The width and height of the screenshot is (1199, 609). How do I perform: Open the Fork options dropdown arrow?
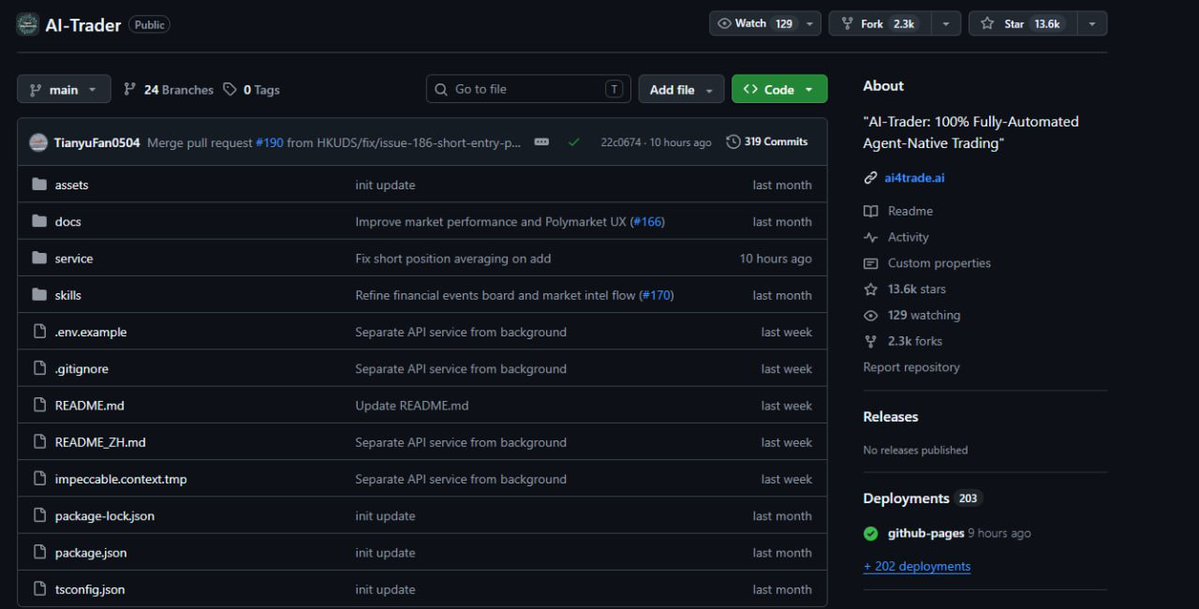click(946, 24)
